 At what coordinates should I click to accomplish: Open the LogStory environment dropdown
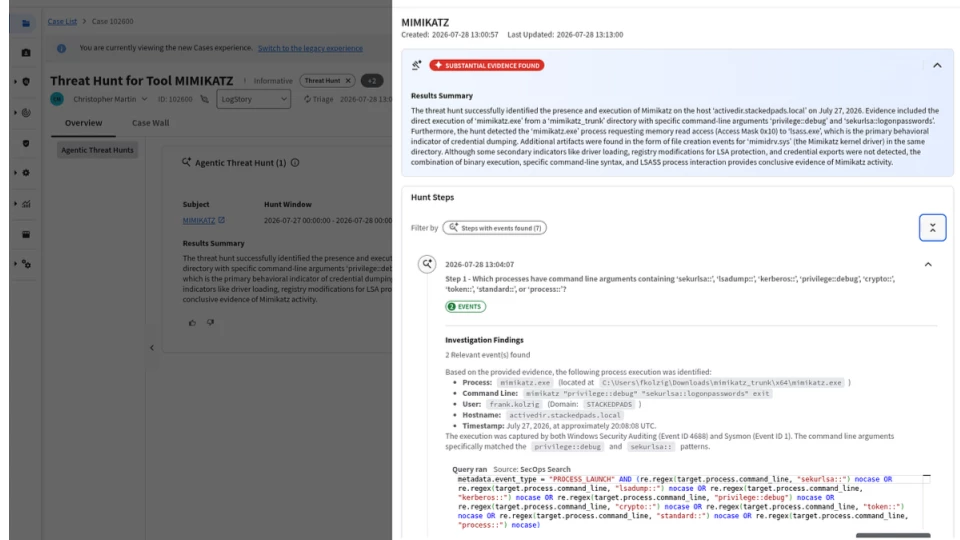coord(253,99)
